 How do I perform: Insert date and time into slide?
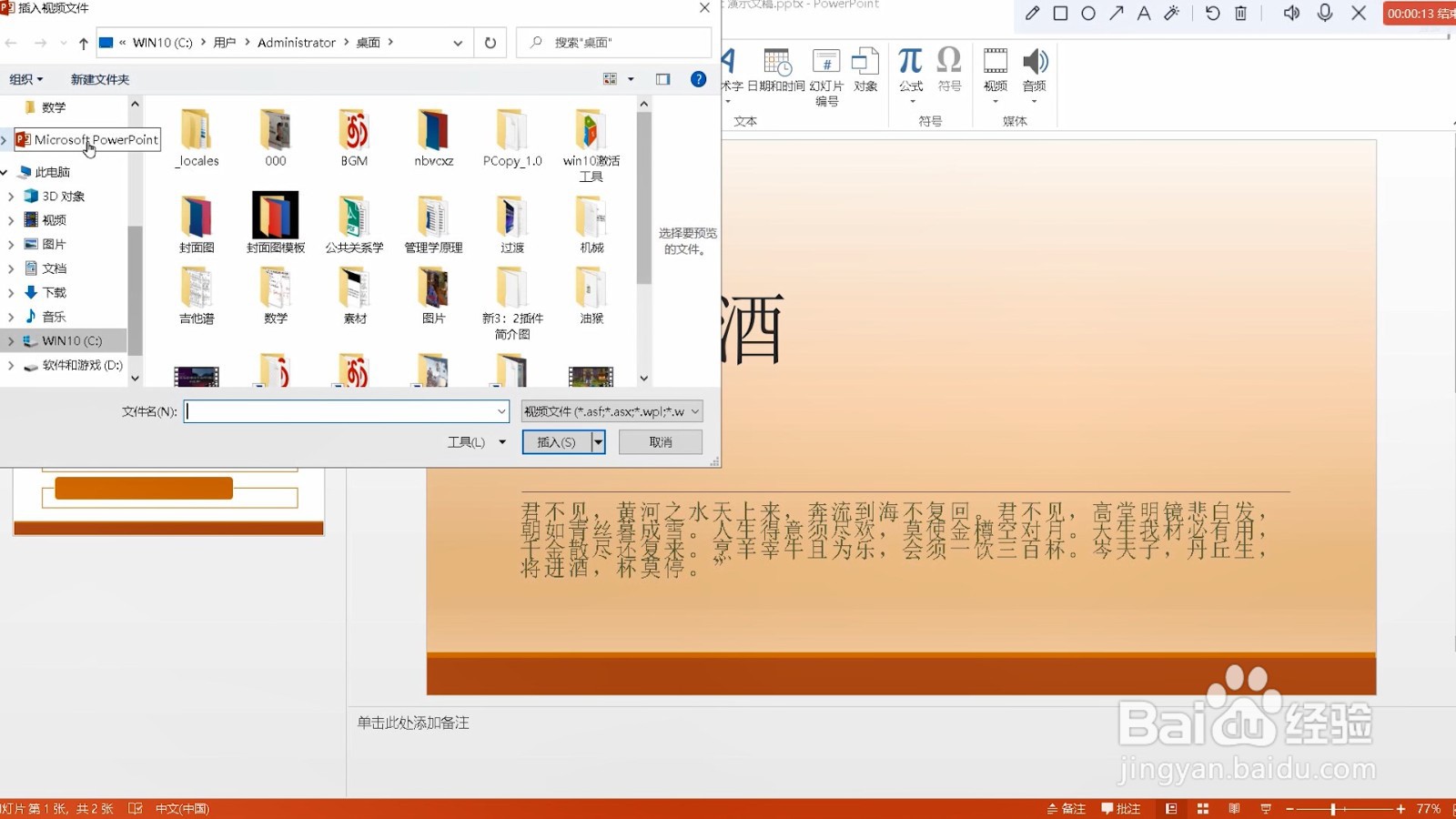point(776,69)
